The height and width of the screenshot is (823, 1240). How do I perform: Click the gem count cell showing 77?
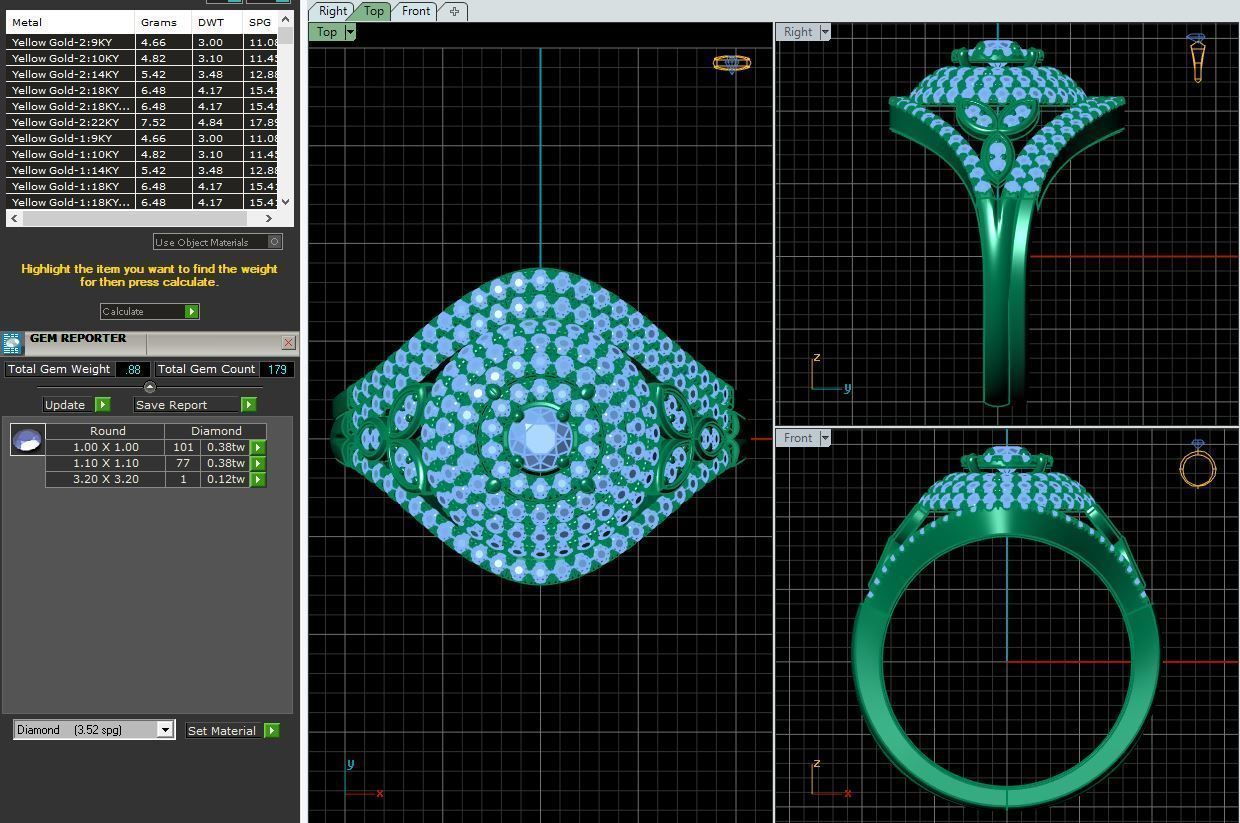point(184,464)
